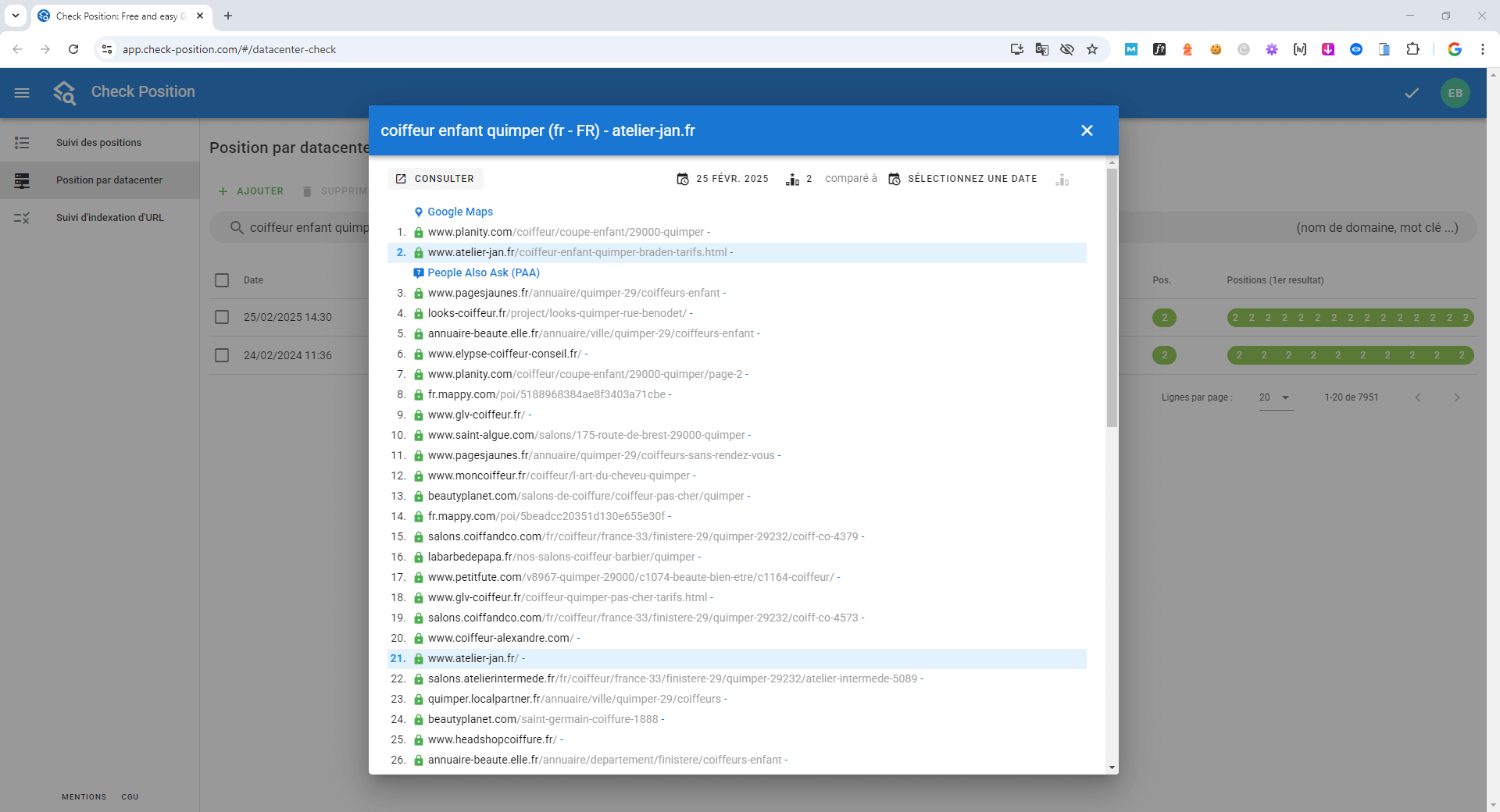1500x812 pixels.
Task: Click the translate page icon
Action: coord(1042,49)
